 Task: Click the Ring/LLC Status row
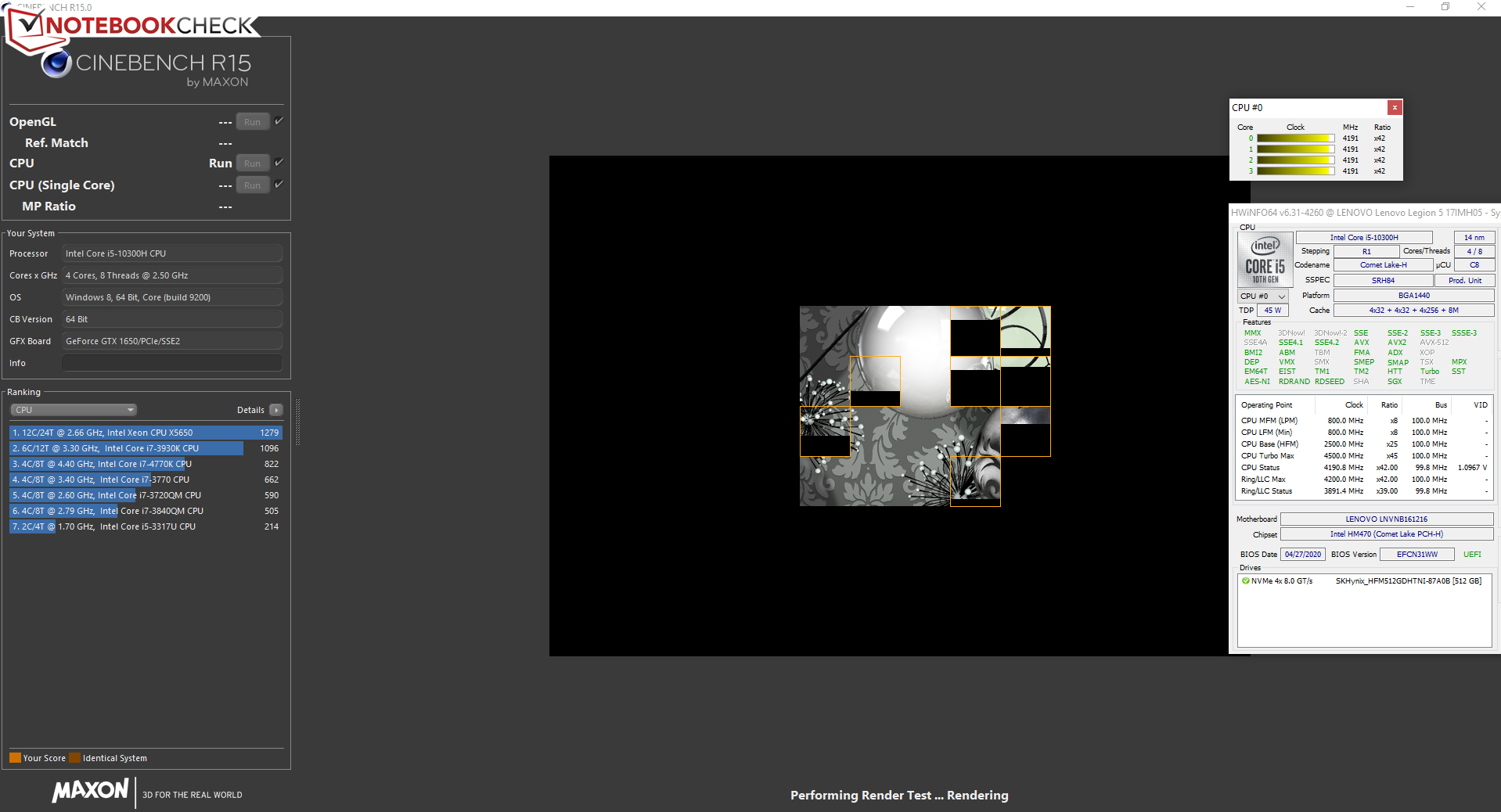(x=1364, y=491)
